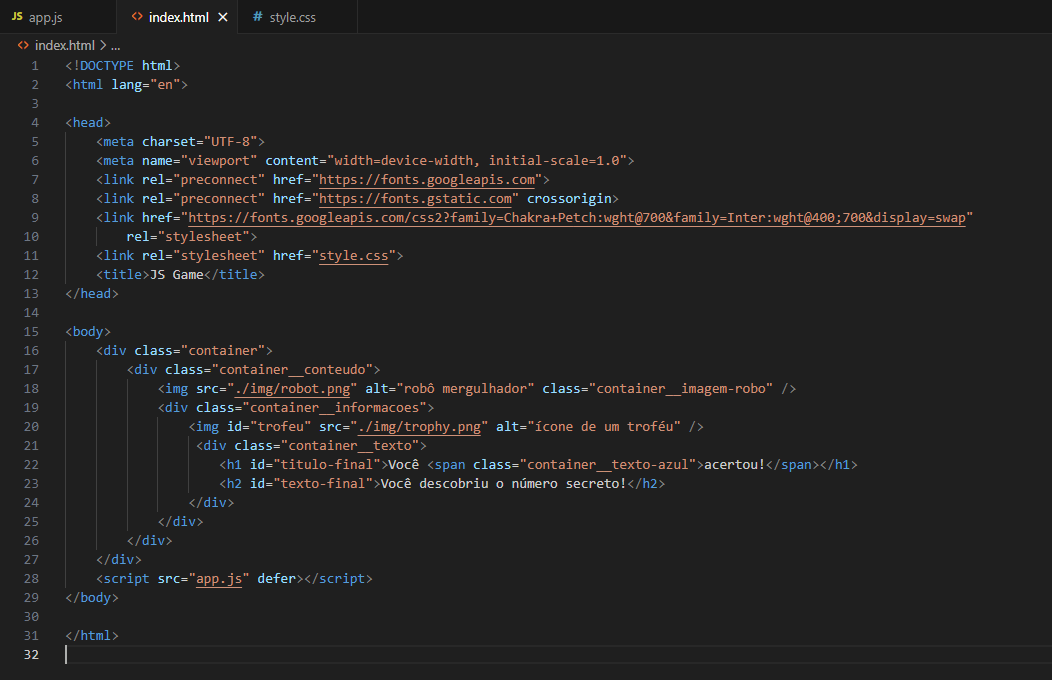Click line number 32 in the gutter
1052x680 pixels.
click(31, 655)
